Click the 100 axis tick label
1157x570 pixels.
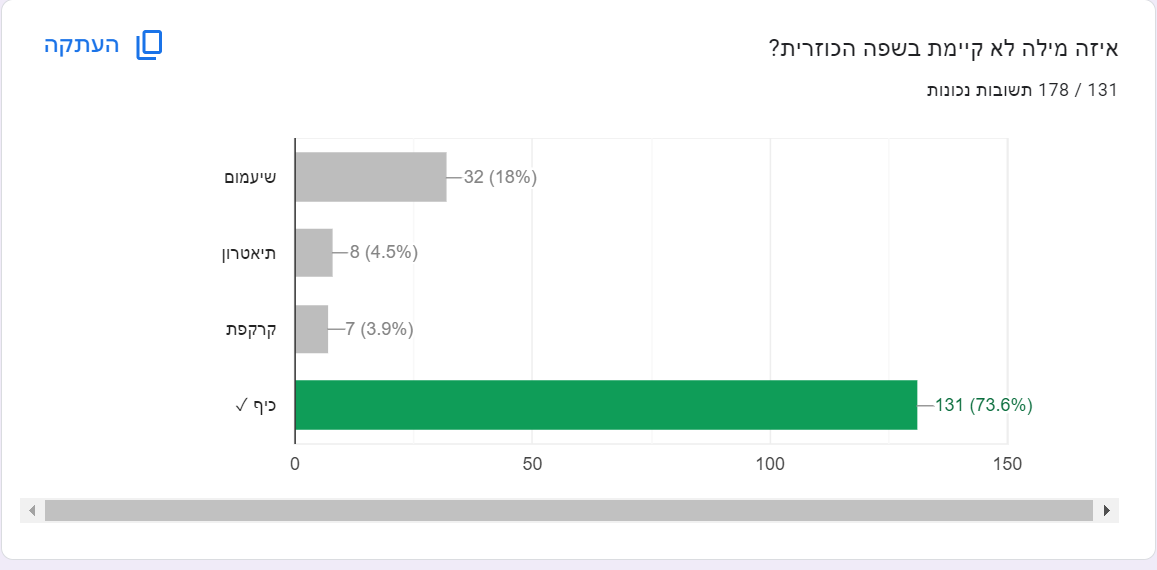(x=770, y=465)
